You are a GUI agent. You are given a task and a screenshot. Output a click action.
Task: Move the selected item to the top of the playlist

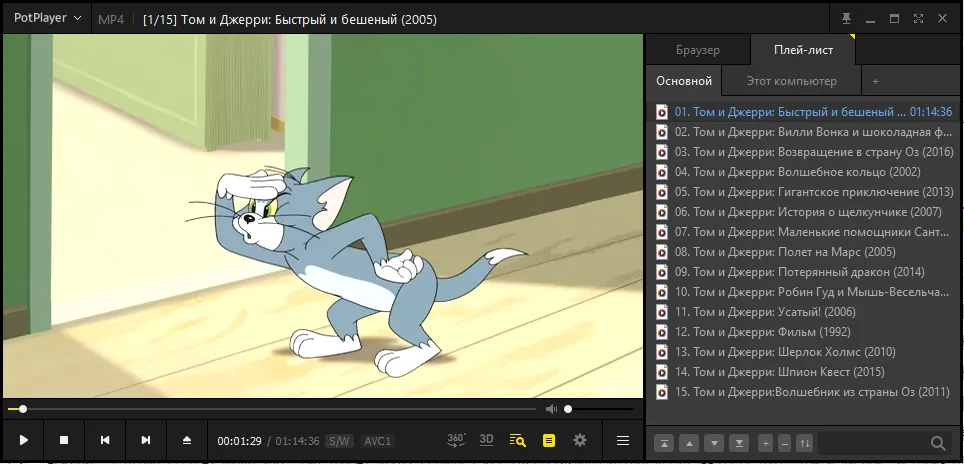coord(663,442)
